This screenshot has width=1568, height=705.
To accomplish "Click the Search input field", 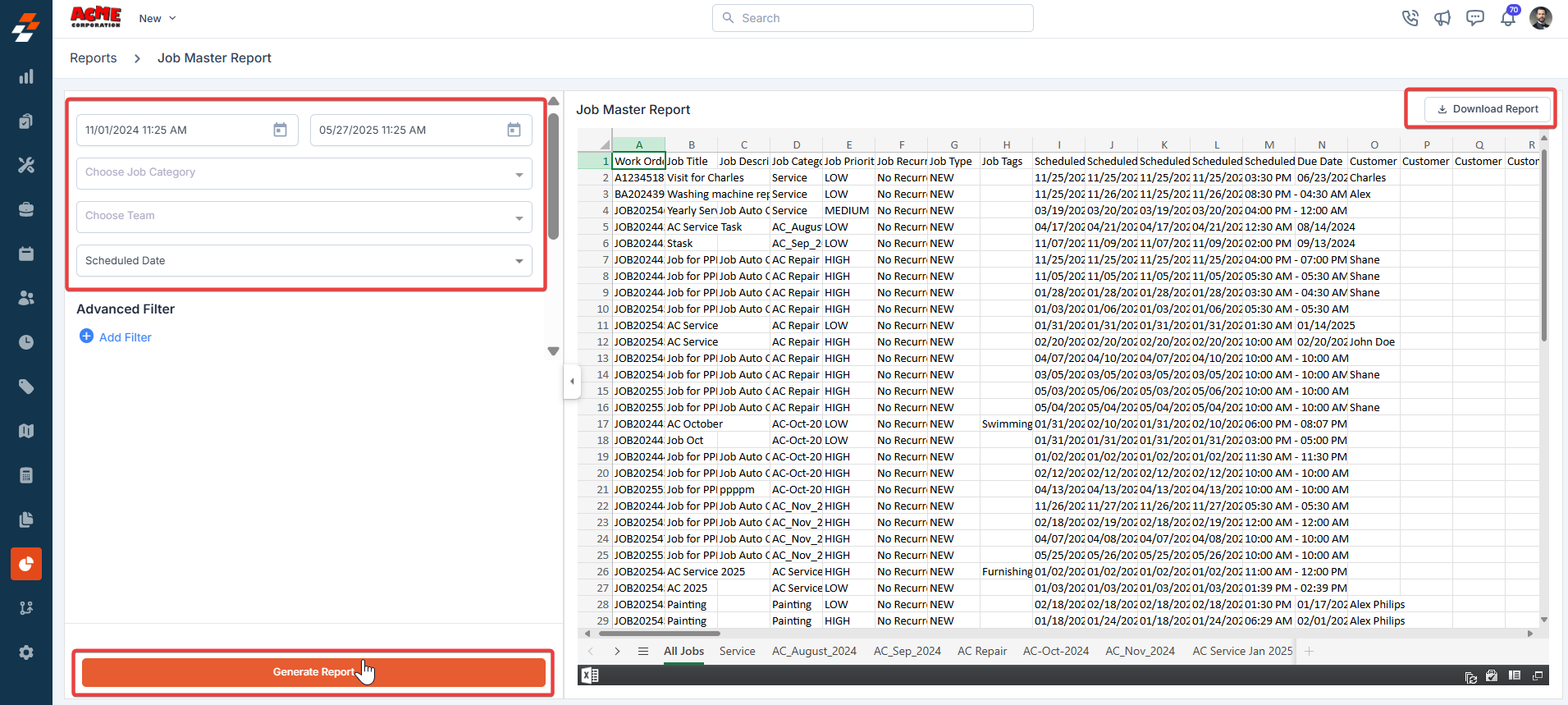I will [872, 18].
